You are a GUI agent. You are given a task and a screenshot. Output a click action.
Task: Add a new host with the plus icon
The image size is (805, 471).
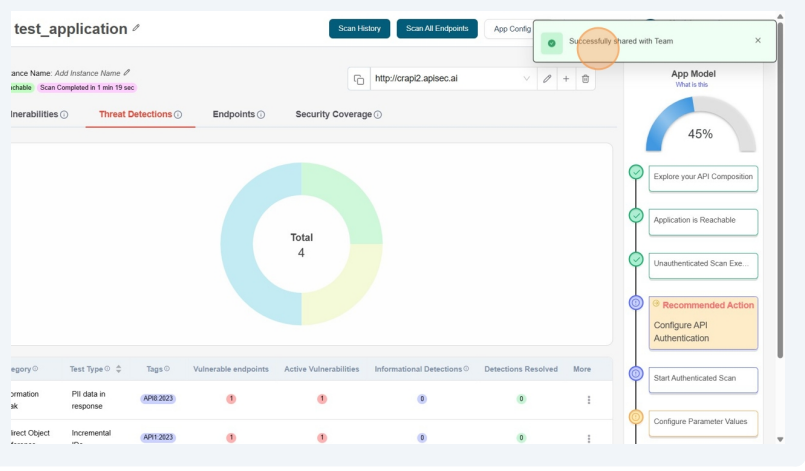coord(566,79)
